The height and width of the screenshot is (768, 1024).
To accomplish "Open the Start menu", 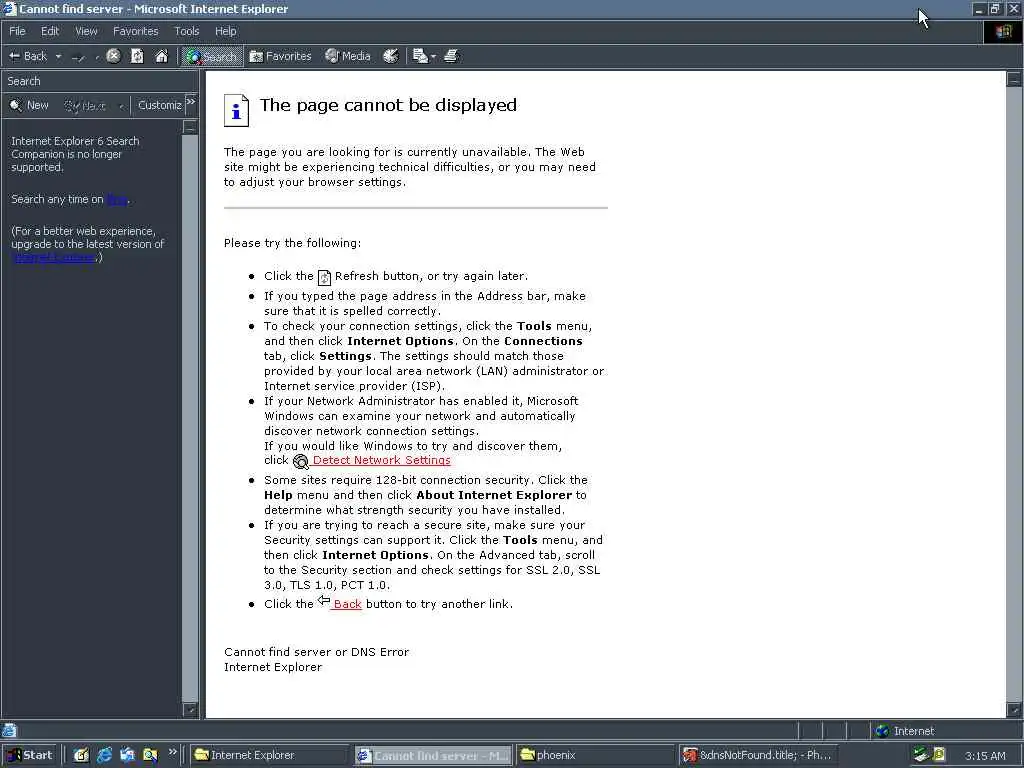I will click(x=30, y=755).
